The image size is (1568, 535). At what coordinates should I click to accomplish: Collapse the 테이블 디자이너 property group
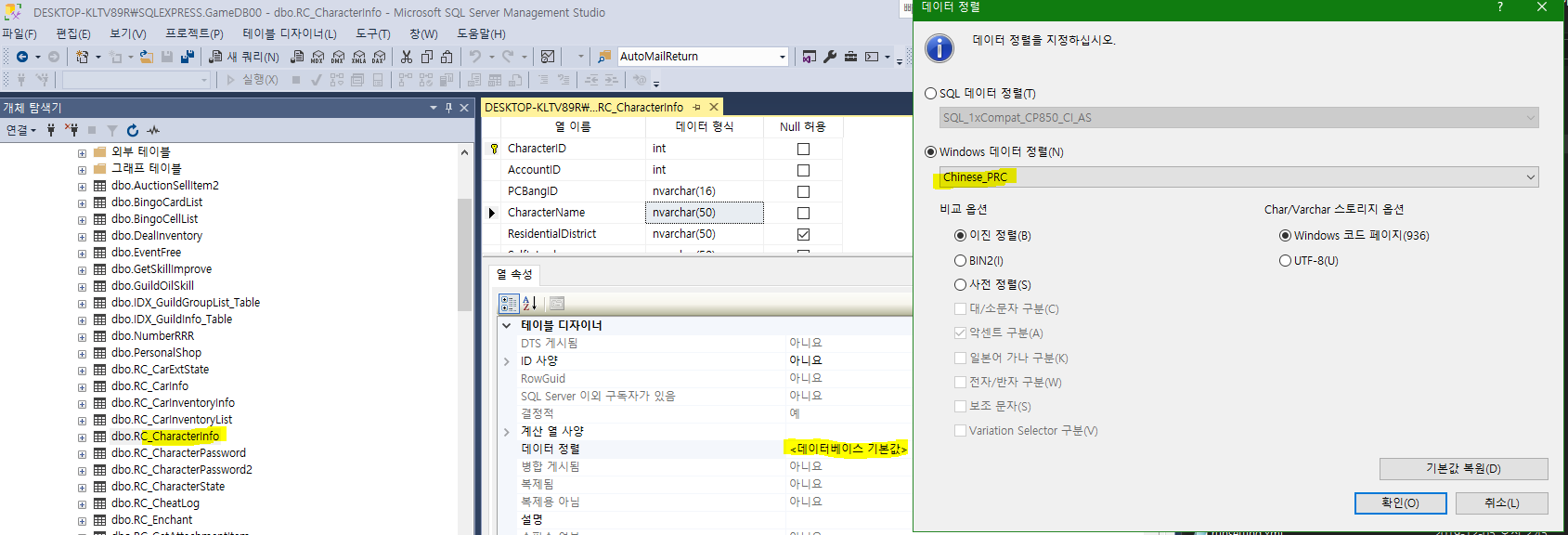pyautogui.click(x=506, y=325)
